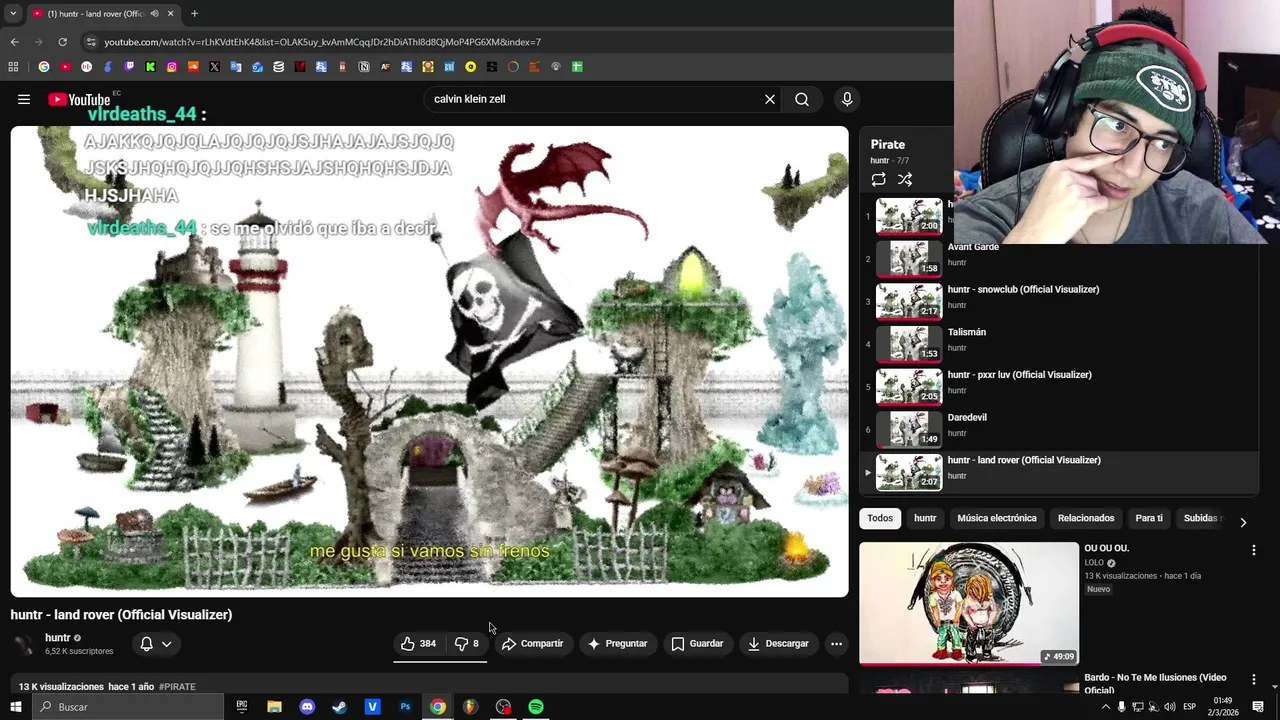Open site information icon in address bar
The image size is (1280, 720).
click(x=91, y=42)
